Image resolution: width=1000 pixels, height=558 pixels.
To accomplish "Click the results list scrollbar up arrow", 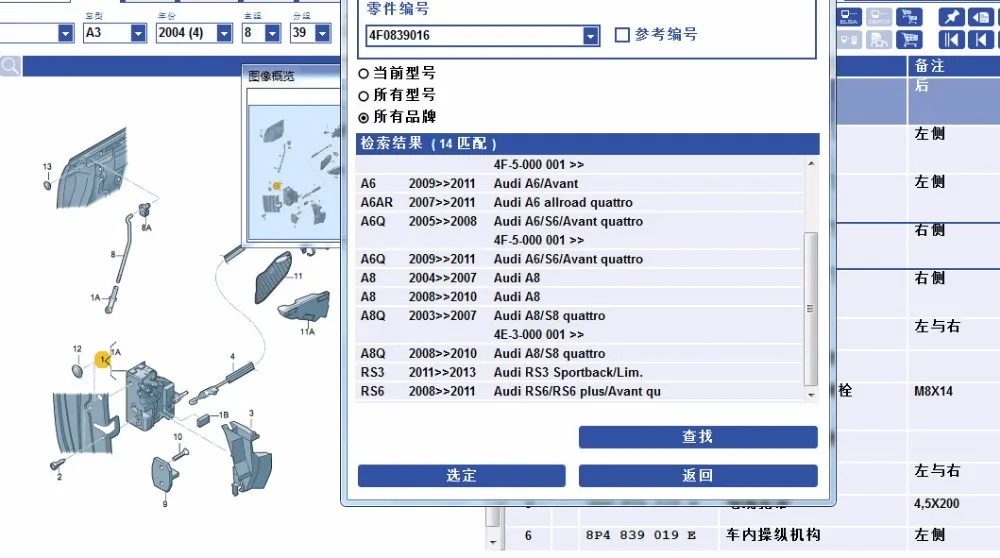I will pyautogui.click(x=811, y=164).
